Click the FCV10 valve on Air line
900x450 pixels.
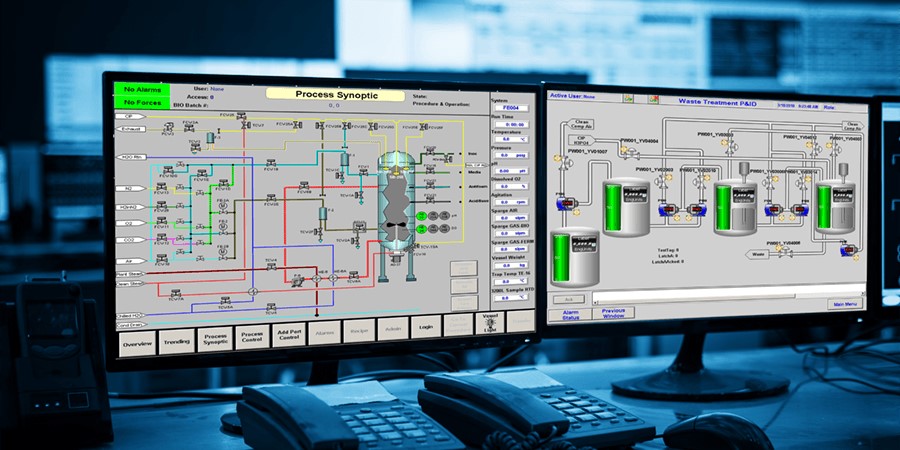point(162,259)
